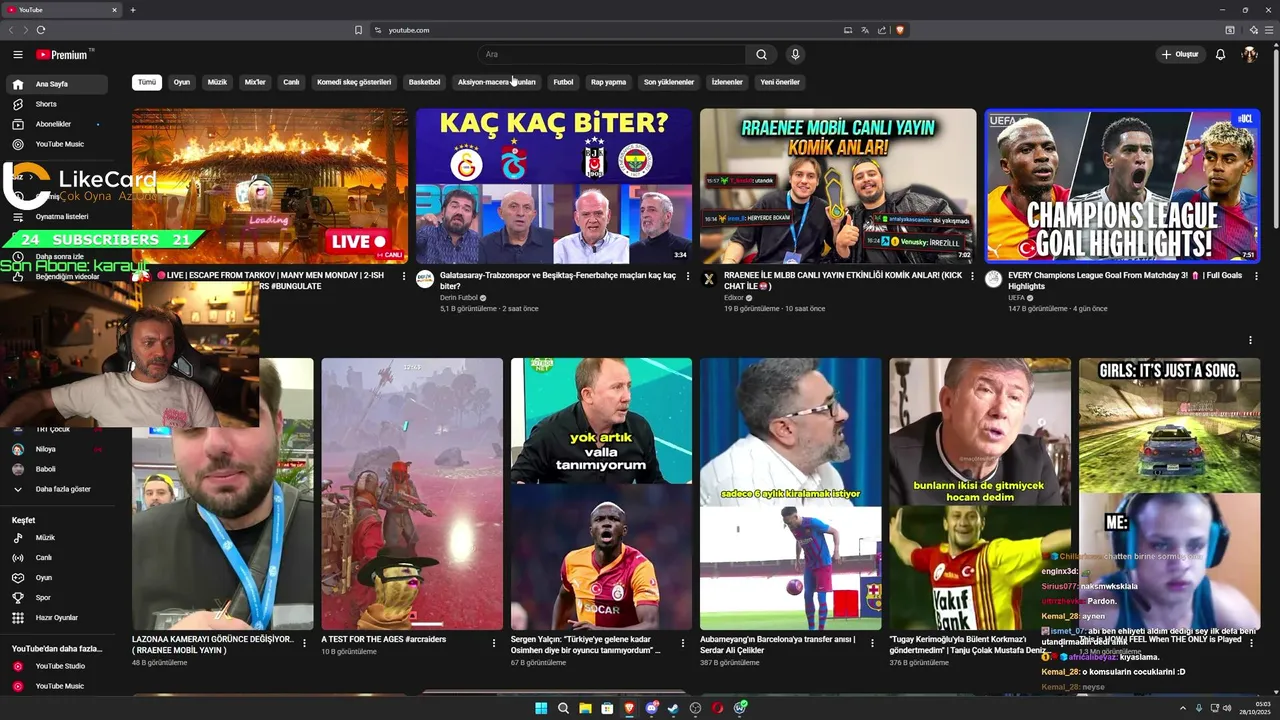The height and width of the screenshot is (720, 1280).
Task: Open Windows Start menu
Action: pos(541,708)
